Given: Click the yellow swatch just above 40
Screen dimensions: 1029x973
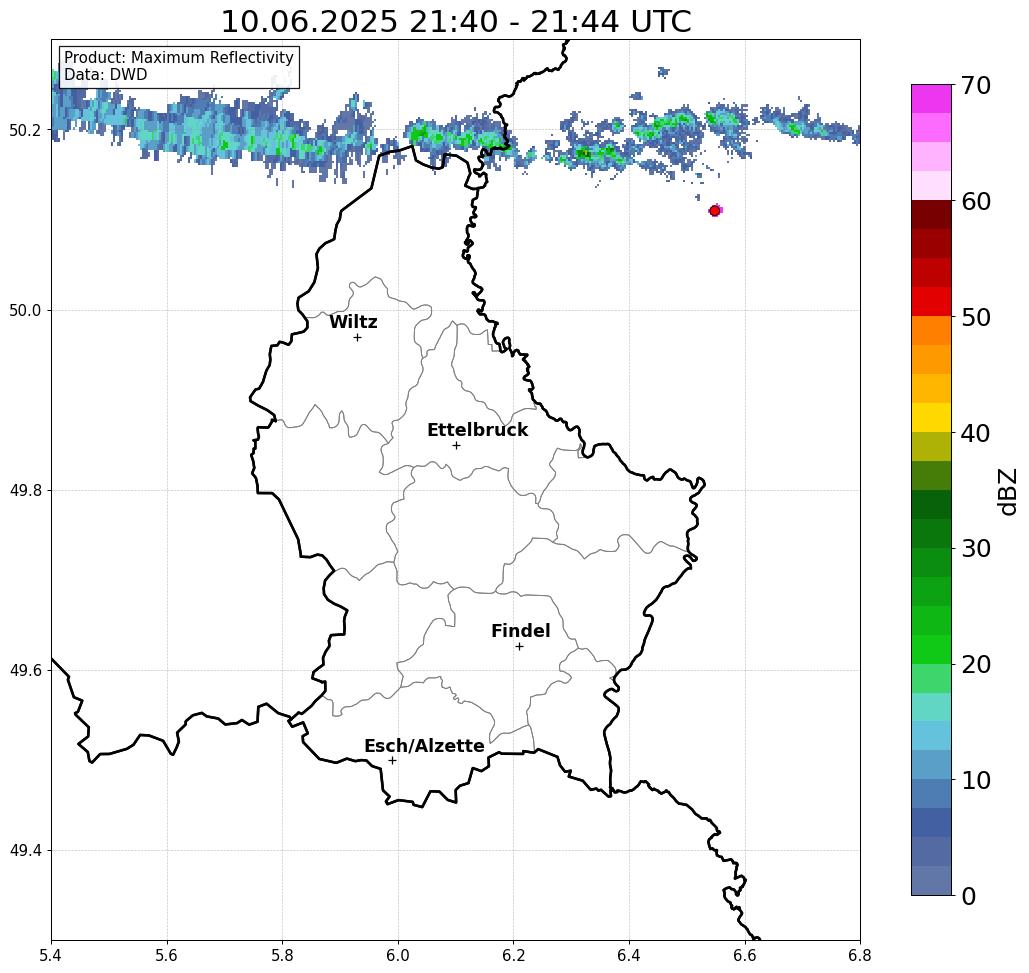Looking at the screenshot, I should coord(931,417).
